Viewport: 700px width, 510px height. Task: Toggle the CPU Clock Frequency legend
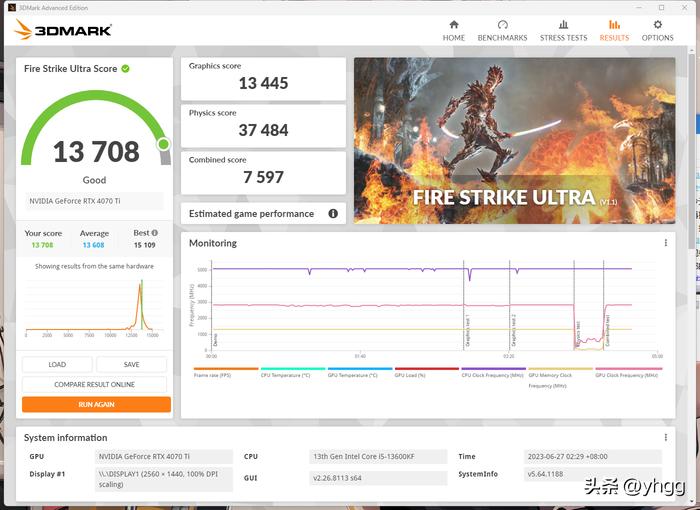pyautogui.click(x=493, y=372)
